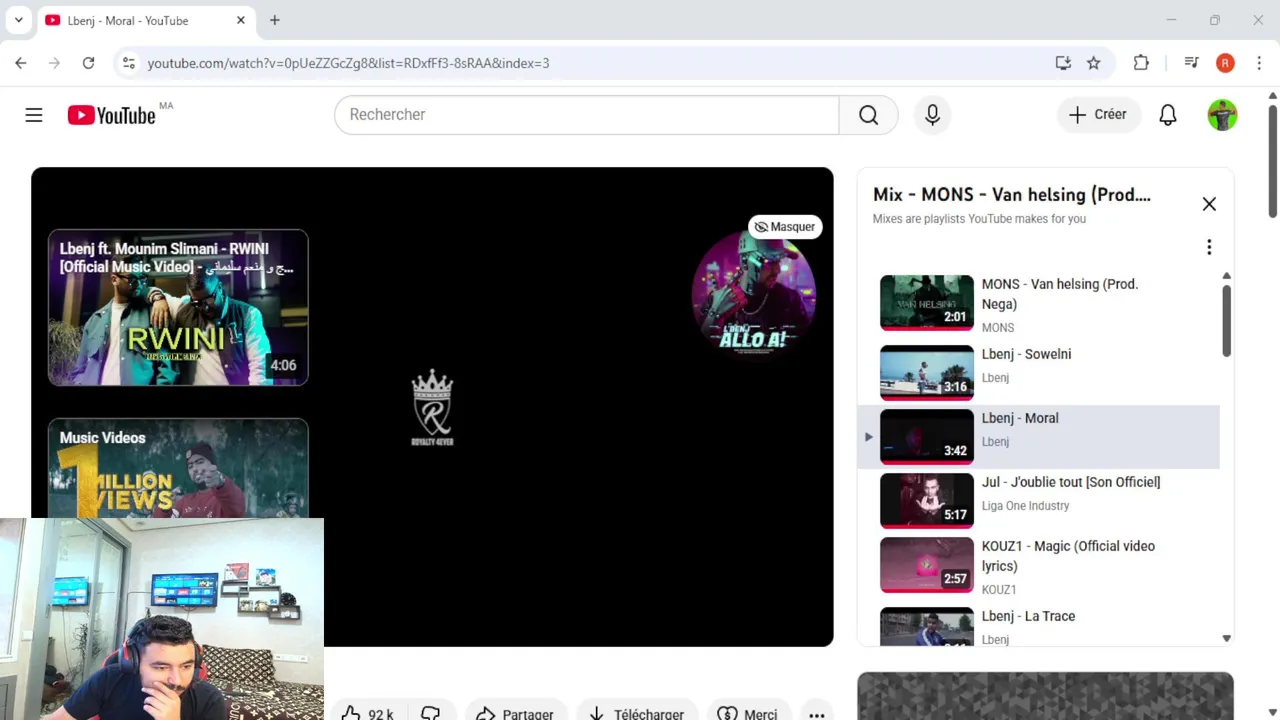Go back in browser history
This screenshot has width=1280, height=720.
pyautogui.click(x=21, y=63)
